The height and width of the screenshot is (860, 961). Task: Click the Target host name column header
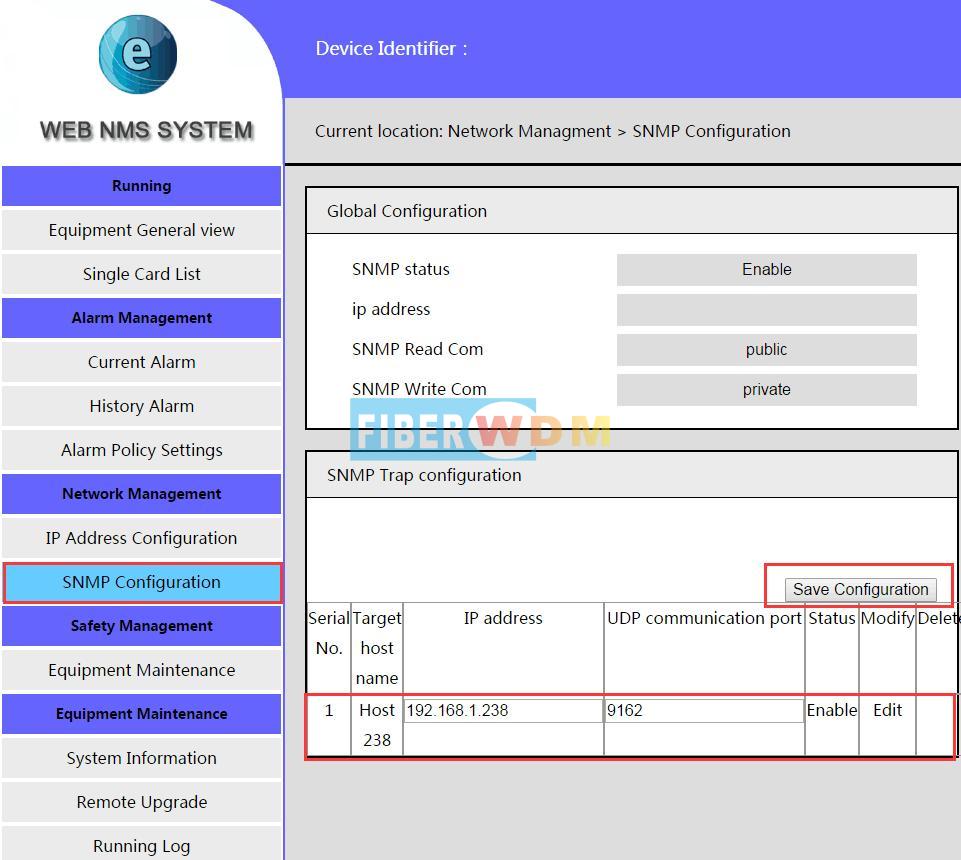pyautogui.click(x=377, y=648)
